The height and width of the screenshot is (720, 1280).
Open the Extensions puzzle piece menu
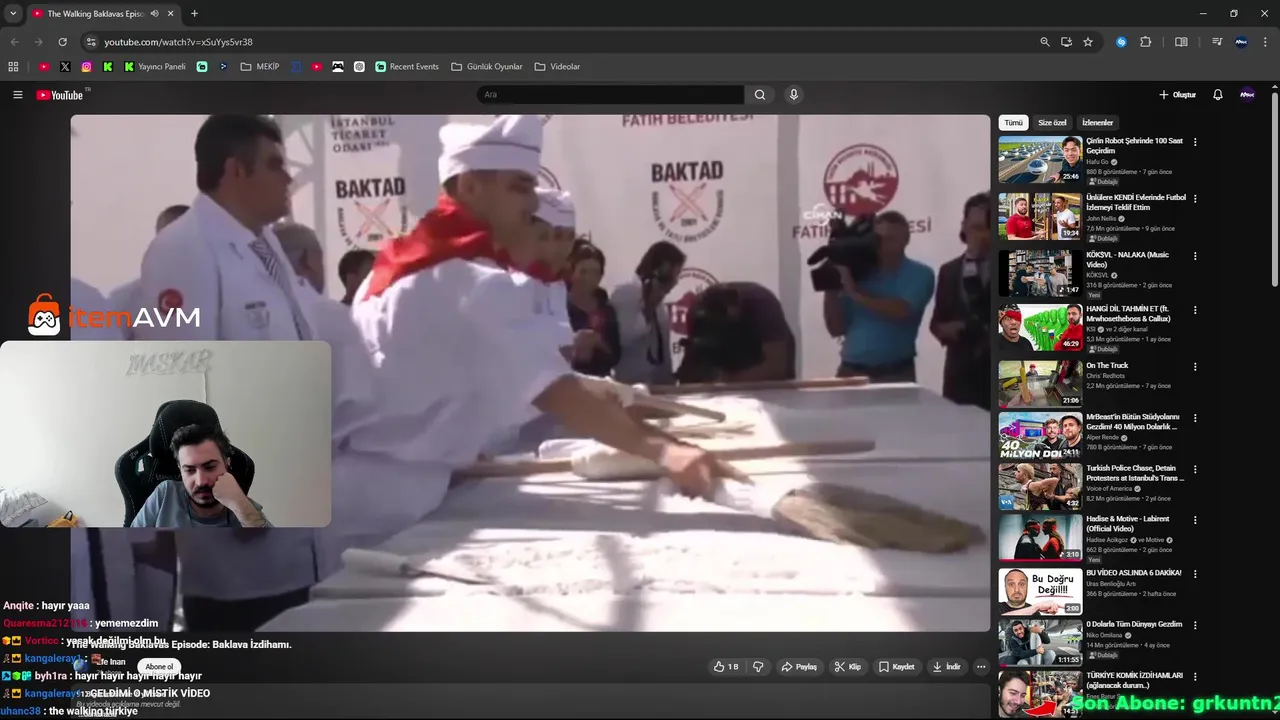(1146, 42)
